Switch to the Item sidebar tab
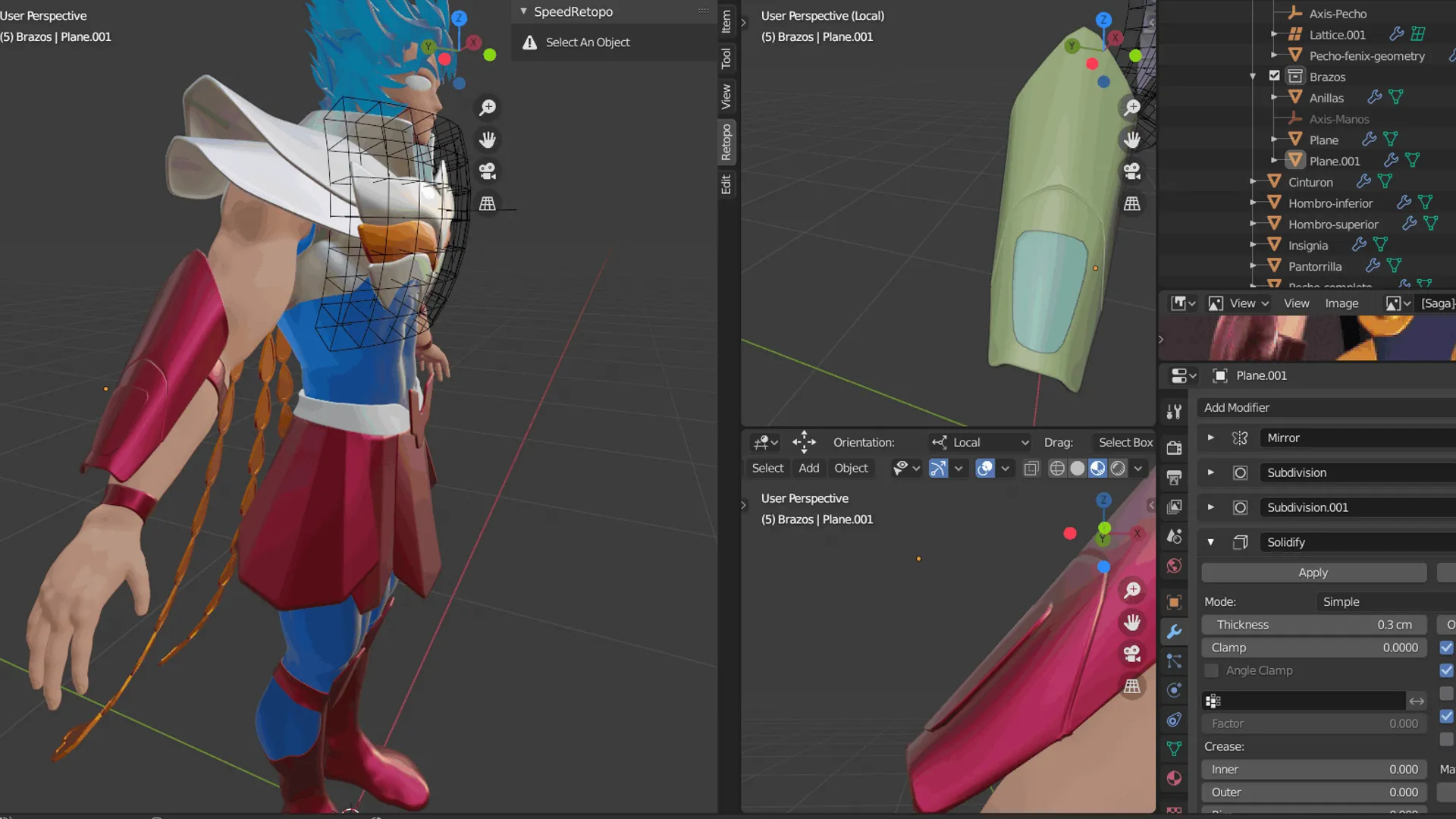Screen dimensions: 1456x819 [726, 21]
